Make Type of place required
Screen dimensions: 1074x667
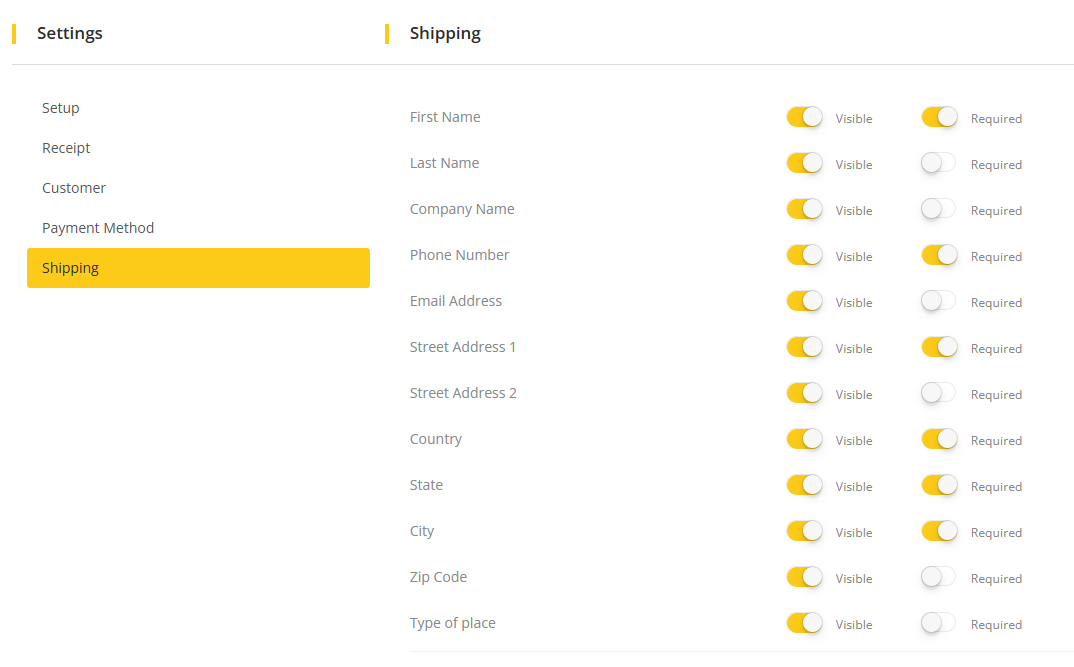(939, 623)
